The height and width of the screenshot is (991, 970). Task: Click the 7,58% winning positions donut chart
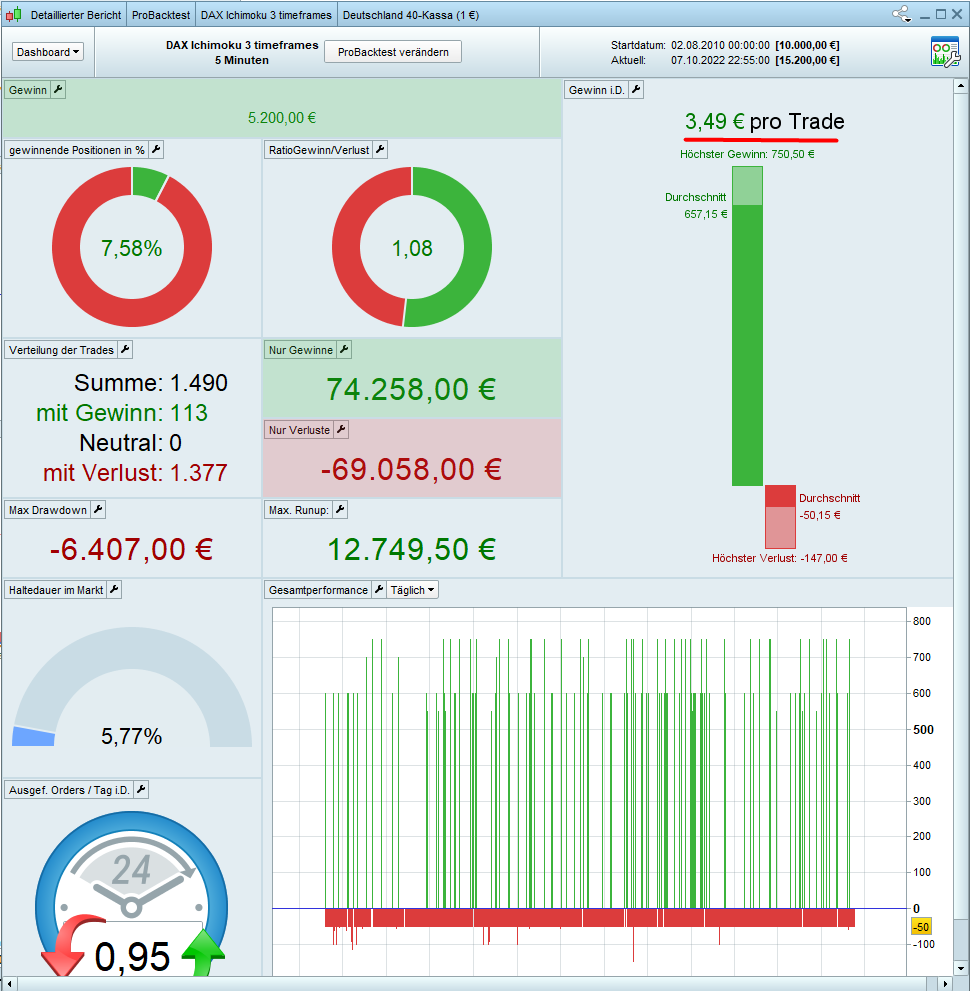pyautogui.click(x=132, y=247)
